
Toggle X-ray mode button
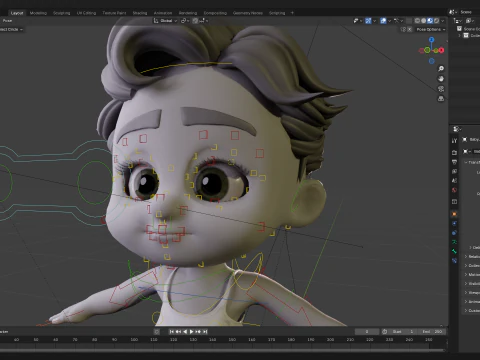point(409,21)
